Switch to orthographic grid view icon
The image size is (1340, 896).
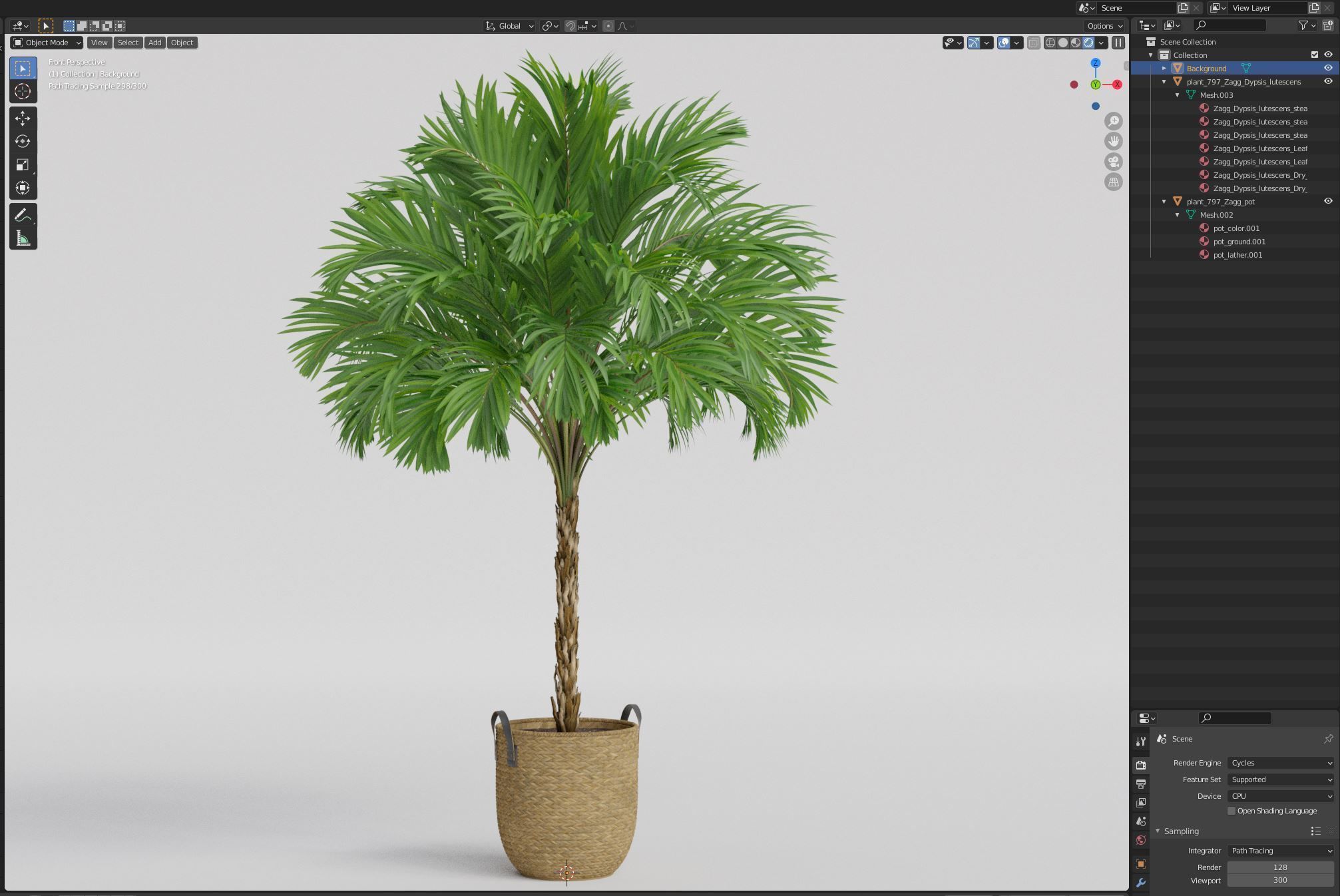[1113, 182]
